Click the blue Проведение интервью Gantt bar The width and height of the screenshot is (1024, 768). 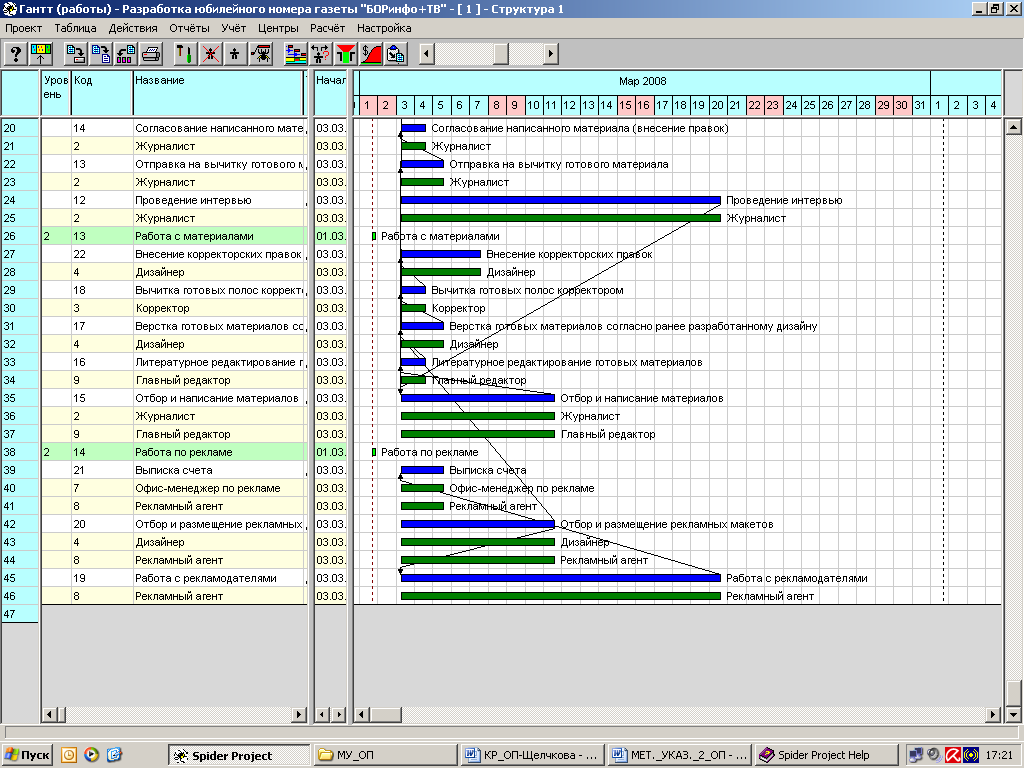[x=560, y=200]
